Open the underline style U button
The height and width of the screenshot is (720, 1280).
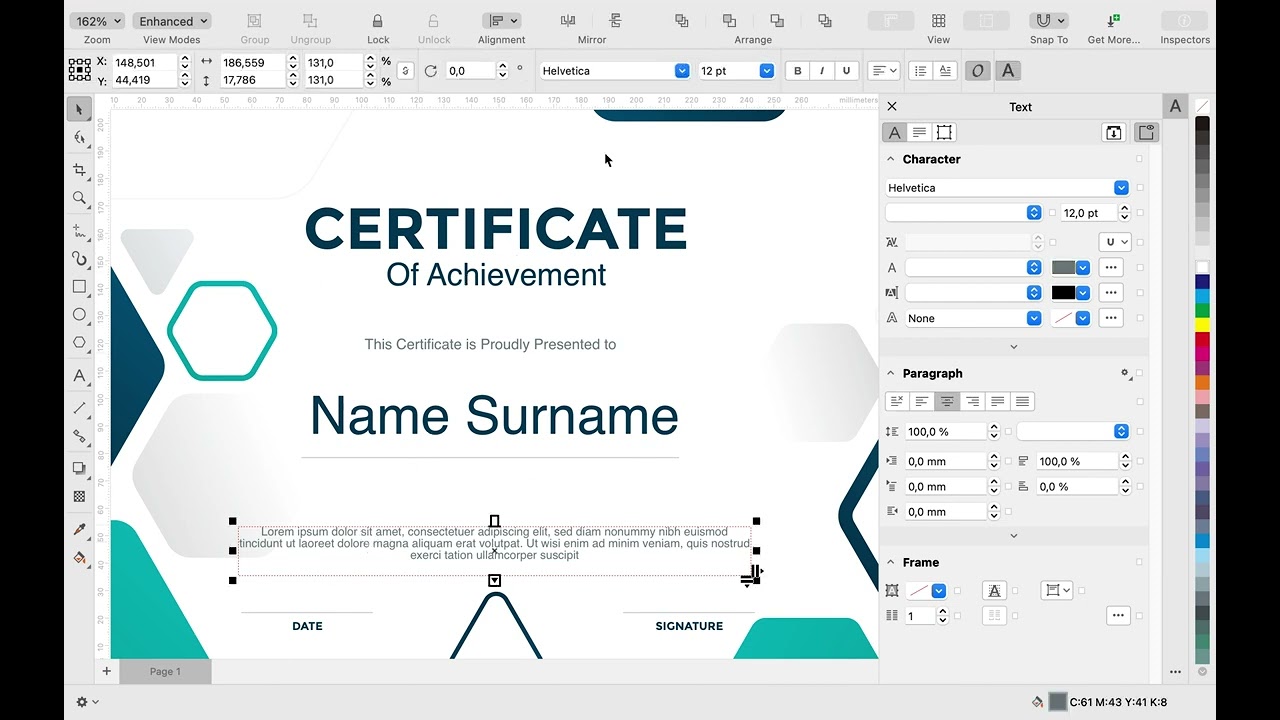pyautogui.click(x=1114, y=242)
